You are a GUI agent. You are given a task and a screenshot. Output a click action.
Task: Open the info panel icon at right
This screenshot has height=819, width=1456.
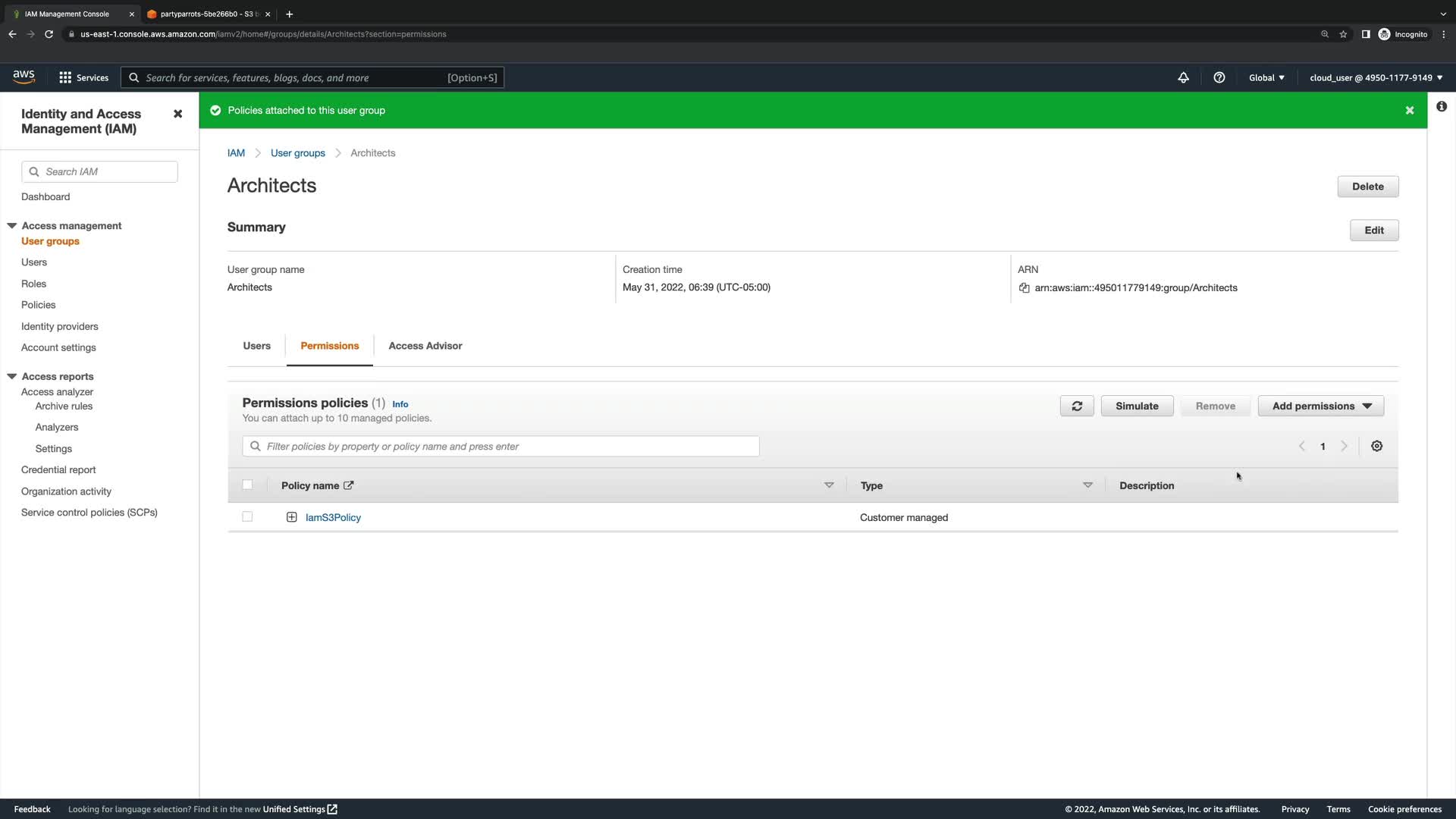(1441, 107)
